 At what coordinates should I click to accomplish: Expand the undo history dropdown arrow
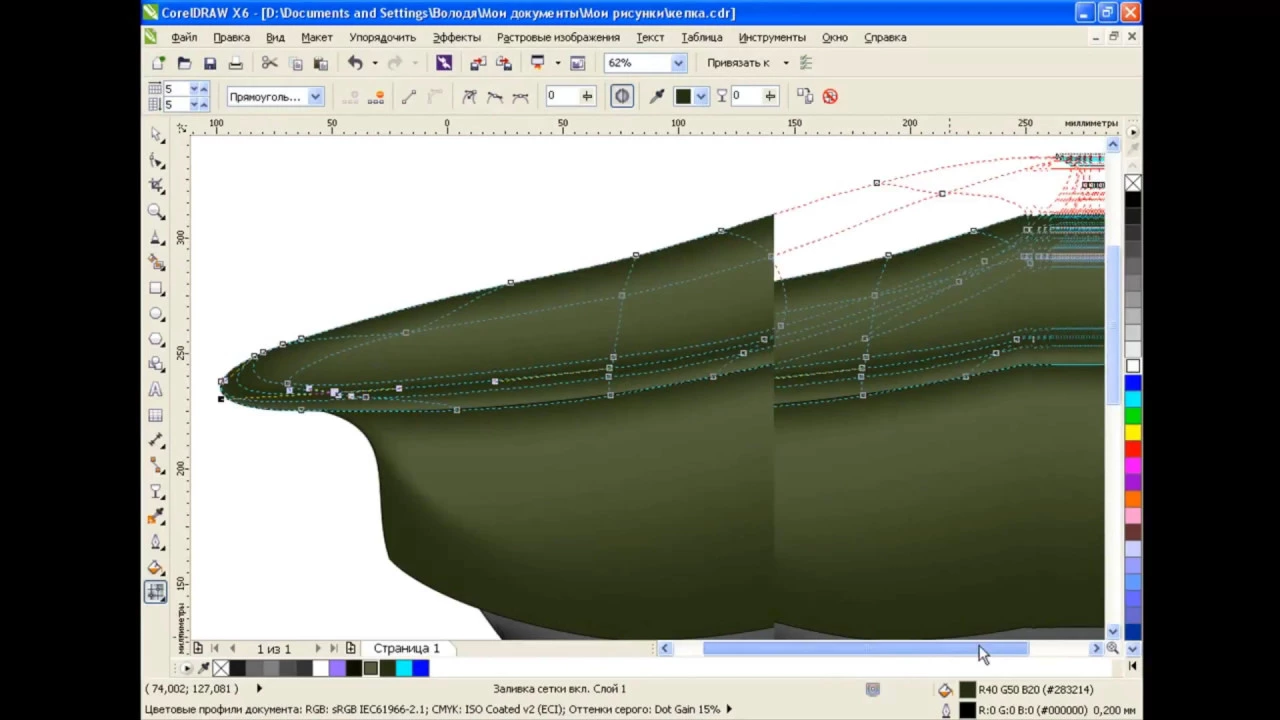coord(375,63)
